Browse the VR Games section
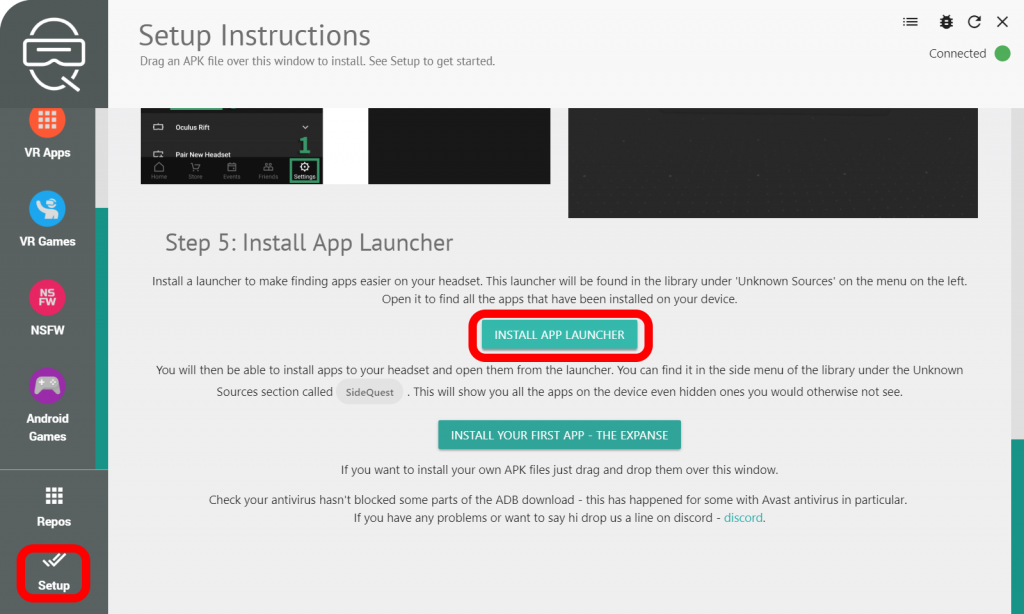 (x=47, y=220)
